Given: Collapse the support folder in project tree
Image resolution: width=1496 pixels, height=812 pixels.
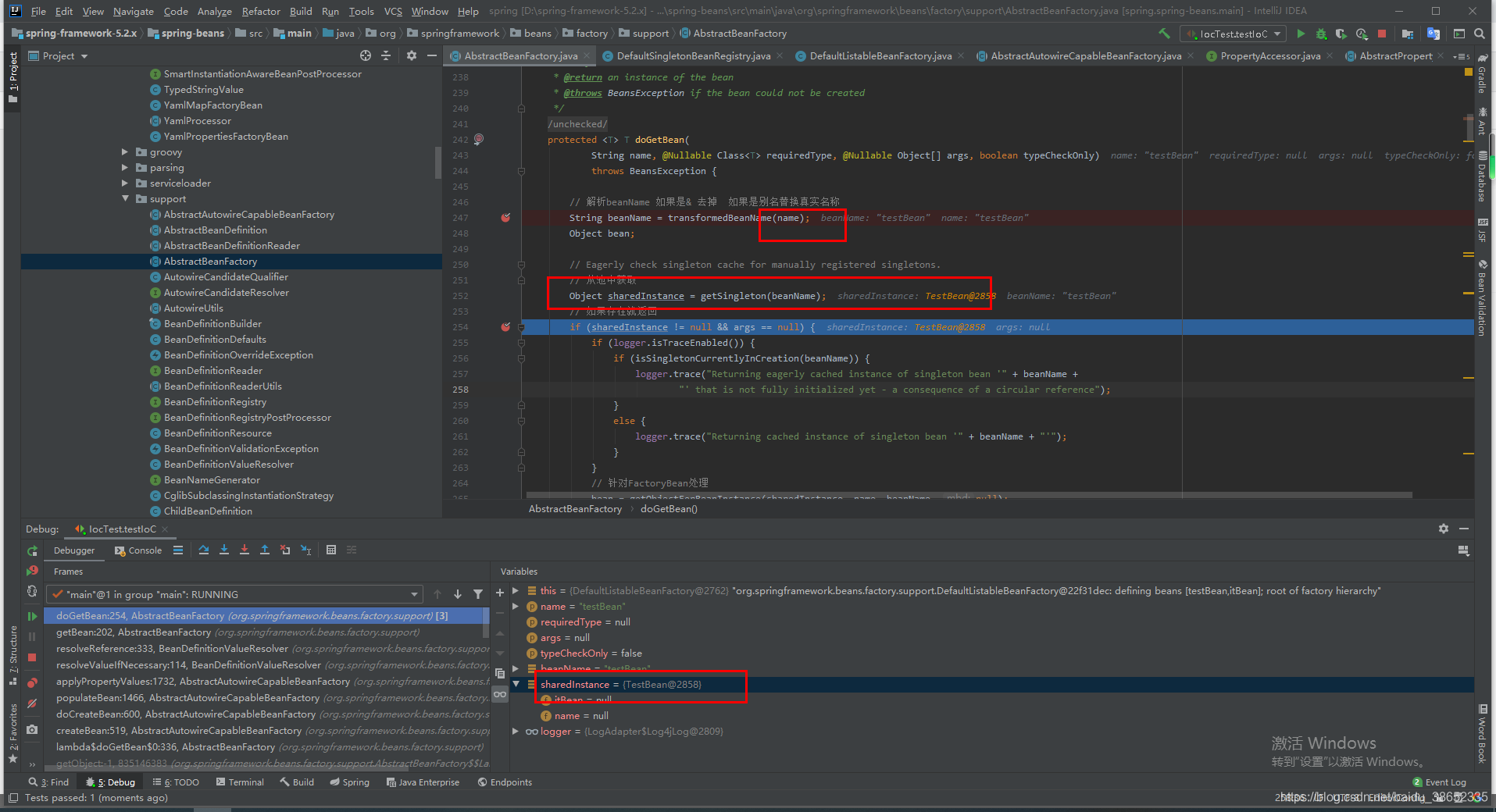Looking at the screenshot, I should (x=125, y=199).
